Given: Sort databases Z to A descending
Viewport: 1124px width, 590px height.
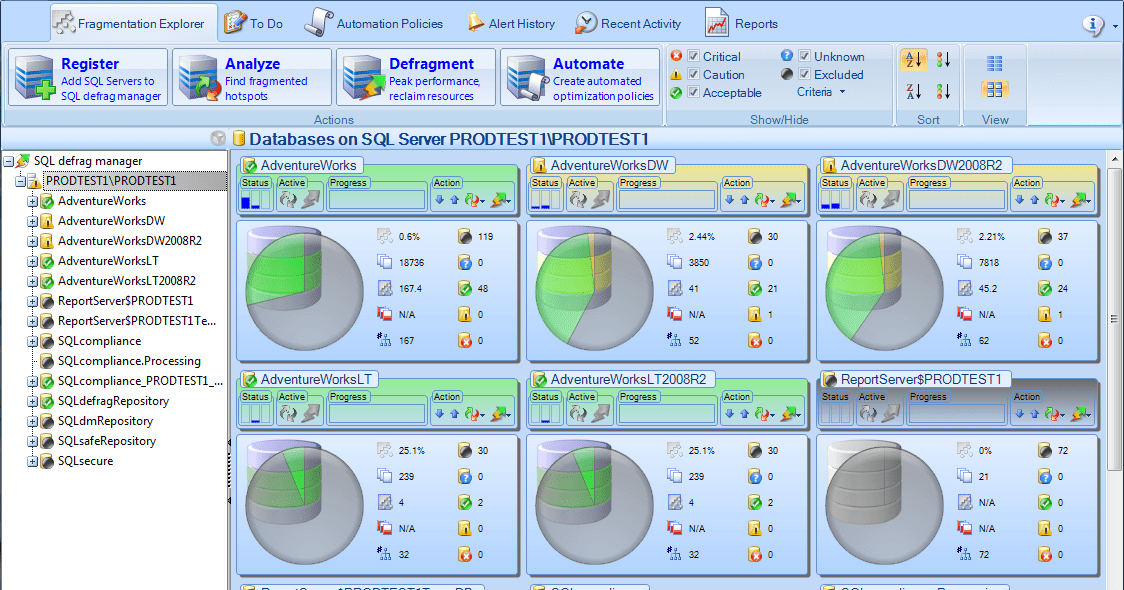Looking at the screenshot, I should [x=914, y=92].
